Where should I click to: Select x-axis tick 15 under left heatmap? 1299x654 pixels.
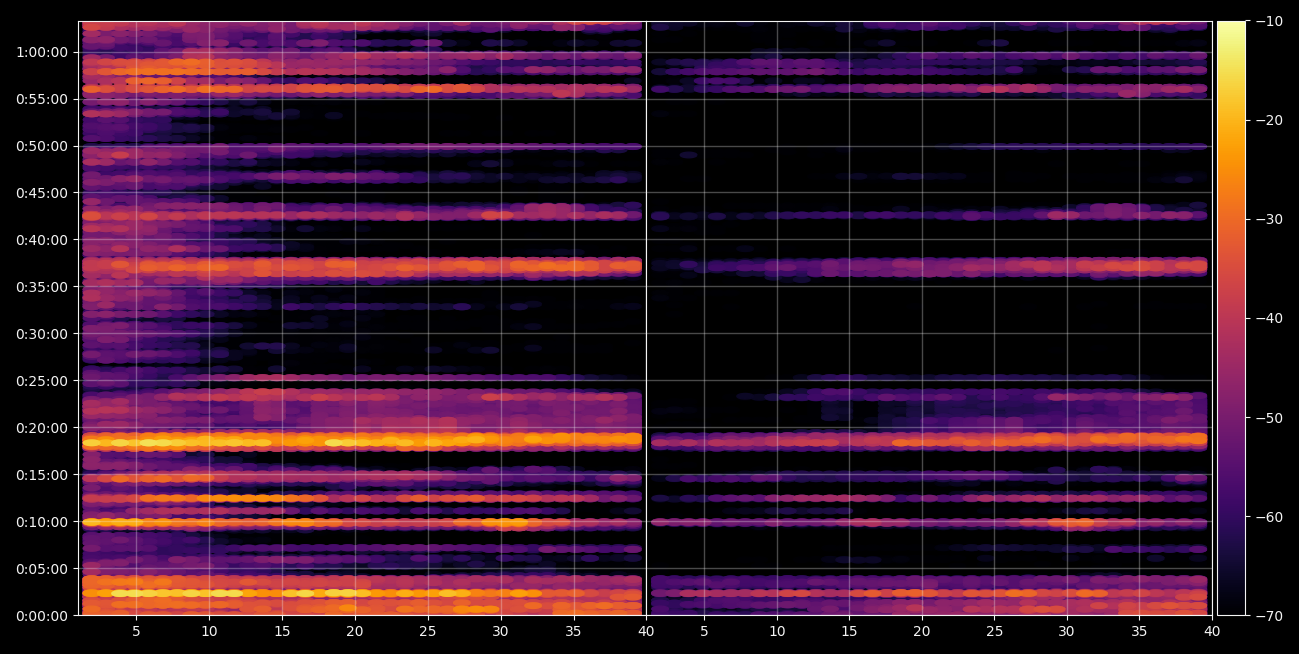[282, 632]
